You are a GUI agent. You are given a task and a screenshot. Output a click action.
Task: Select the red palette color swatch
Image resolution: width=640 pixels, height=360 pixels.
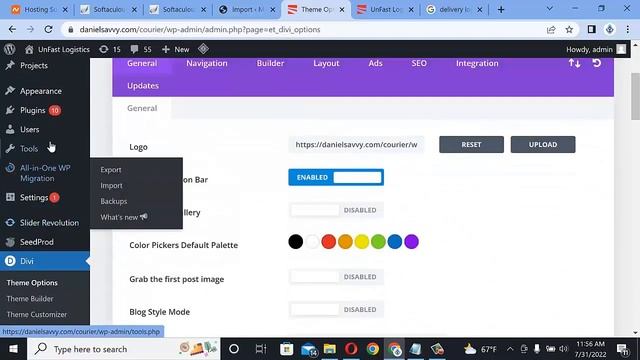click(329, 242)
